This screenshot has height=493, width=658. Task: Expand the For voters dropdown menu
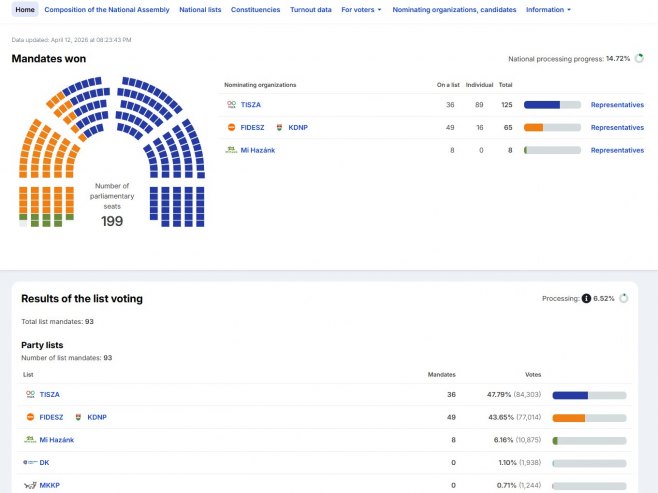[361, 9]
